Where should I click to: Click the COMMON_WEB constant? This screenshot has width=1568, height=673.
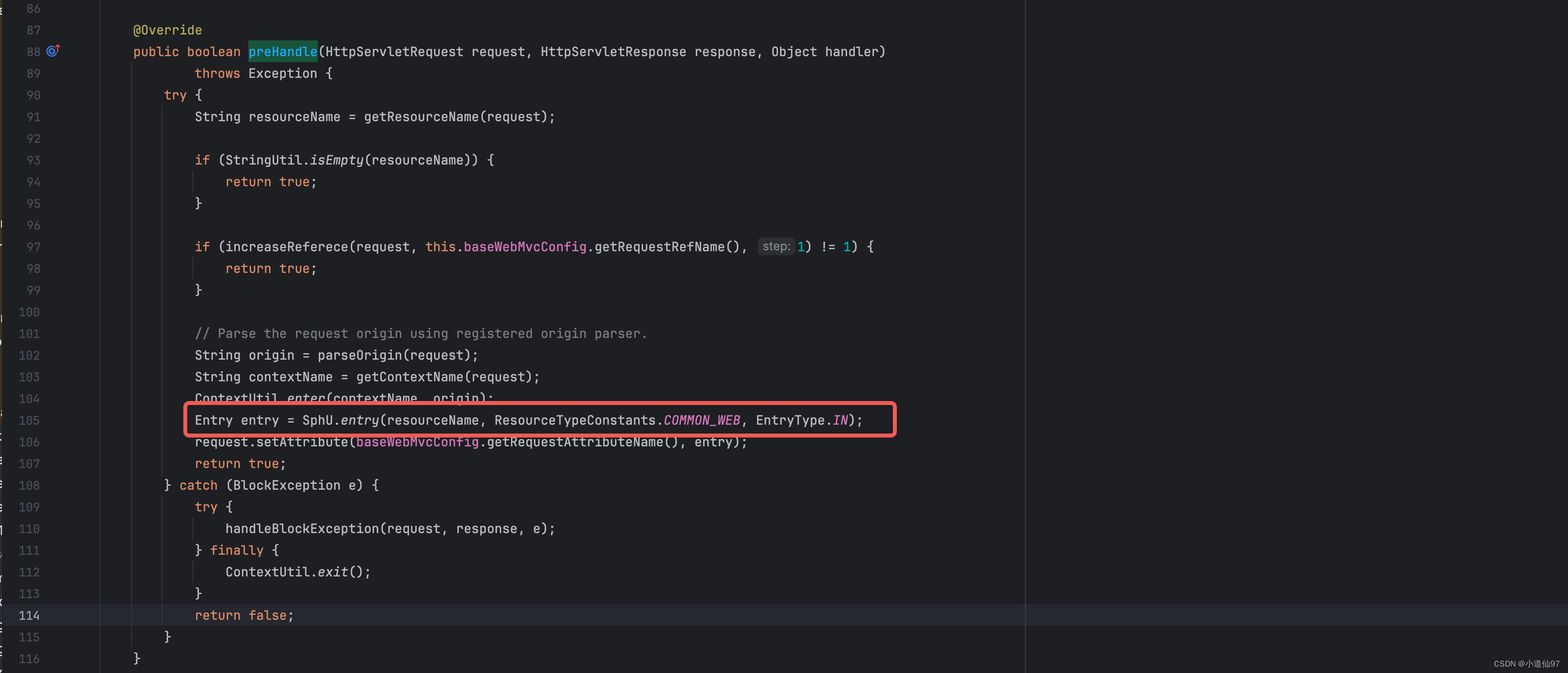click(x=701, y=420)
